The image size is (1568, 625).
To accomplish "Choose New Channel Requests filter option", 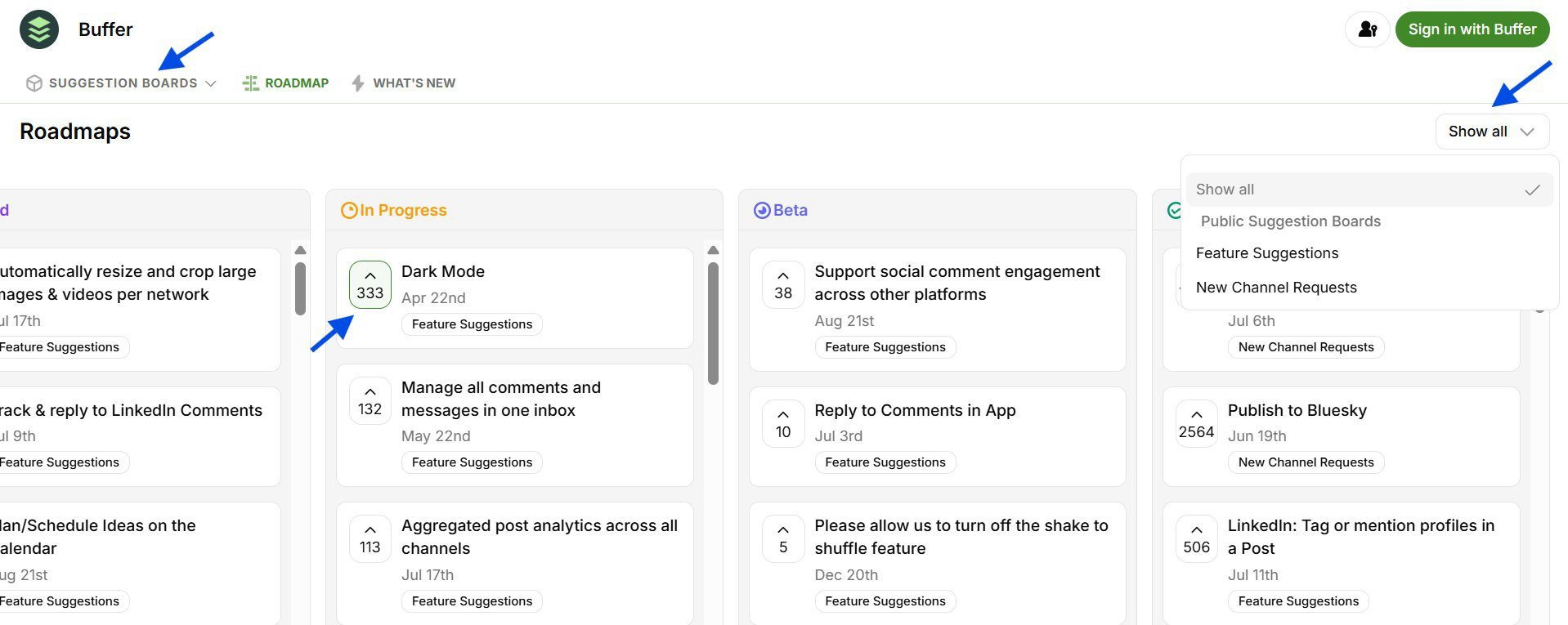I will click(1275, 288).
